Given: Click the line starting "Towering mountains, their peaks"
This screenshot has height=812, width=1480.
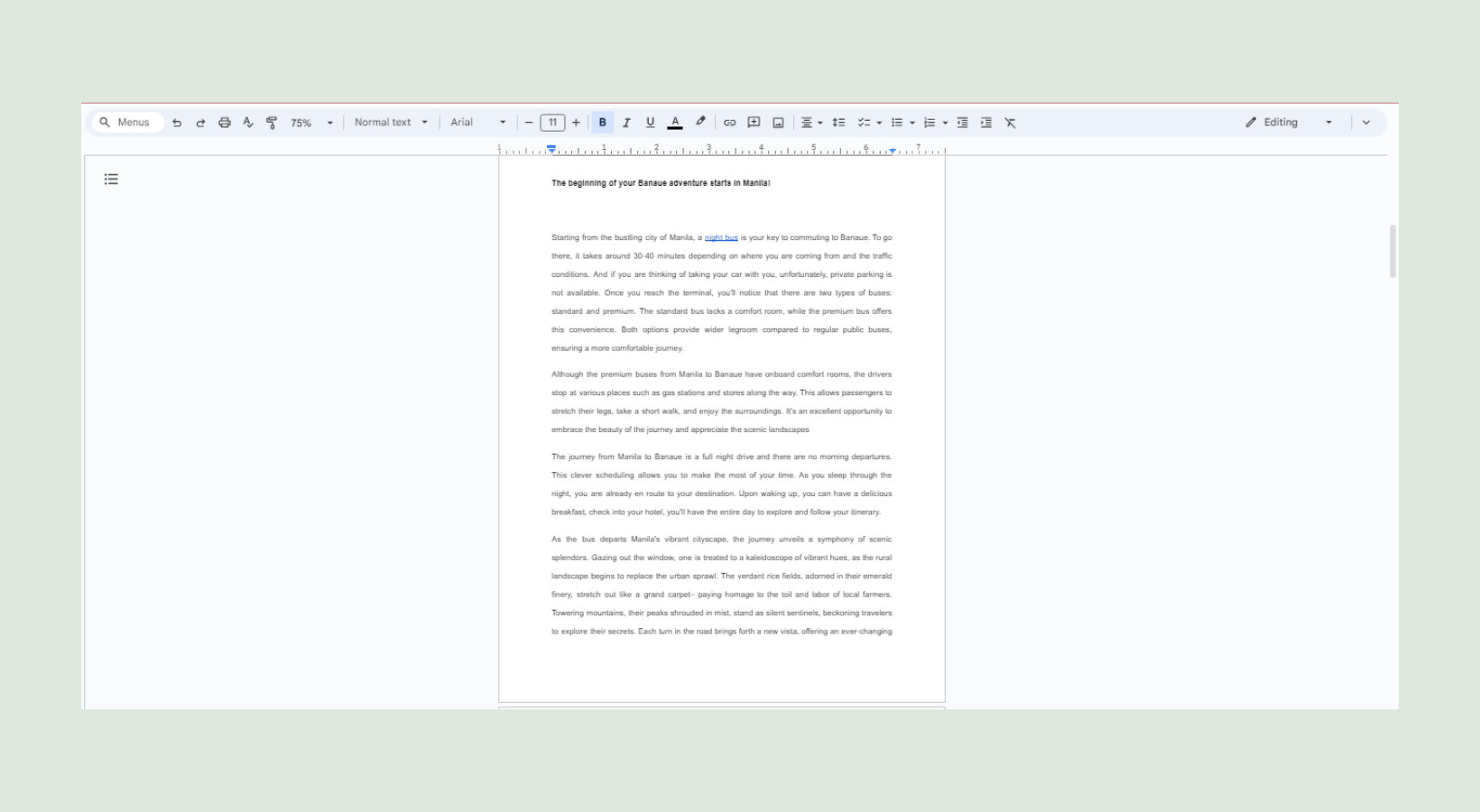Looking at the screenshot, I should coord(722,614).
